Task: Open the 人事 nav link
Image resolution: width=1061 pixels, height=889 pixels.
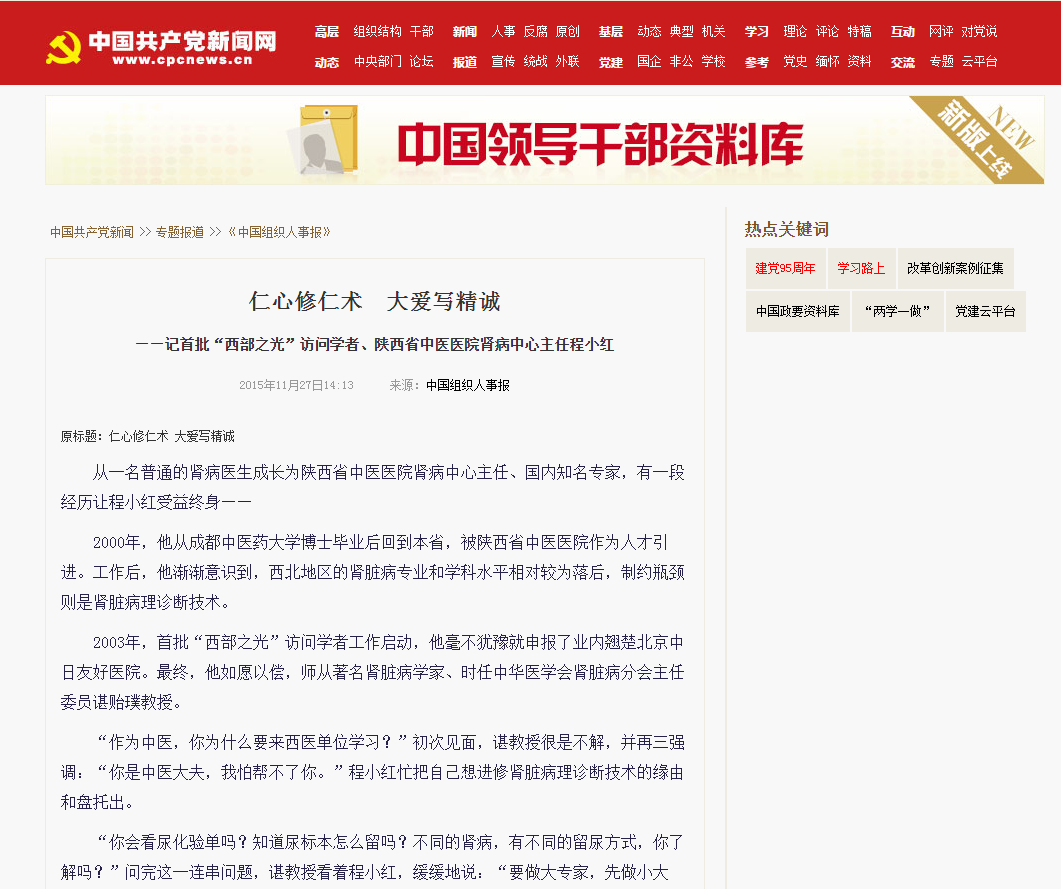Action: pyautogui.click(x=503, y=31)
